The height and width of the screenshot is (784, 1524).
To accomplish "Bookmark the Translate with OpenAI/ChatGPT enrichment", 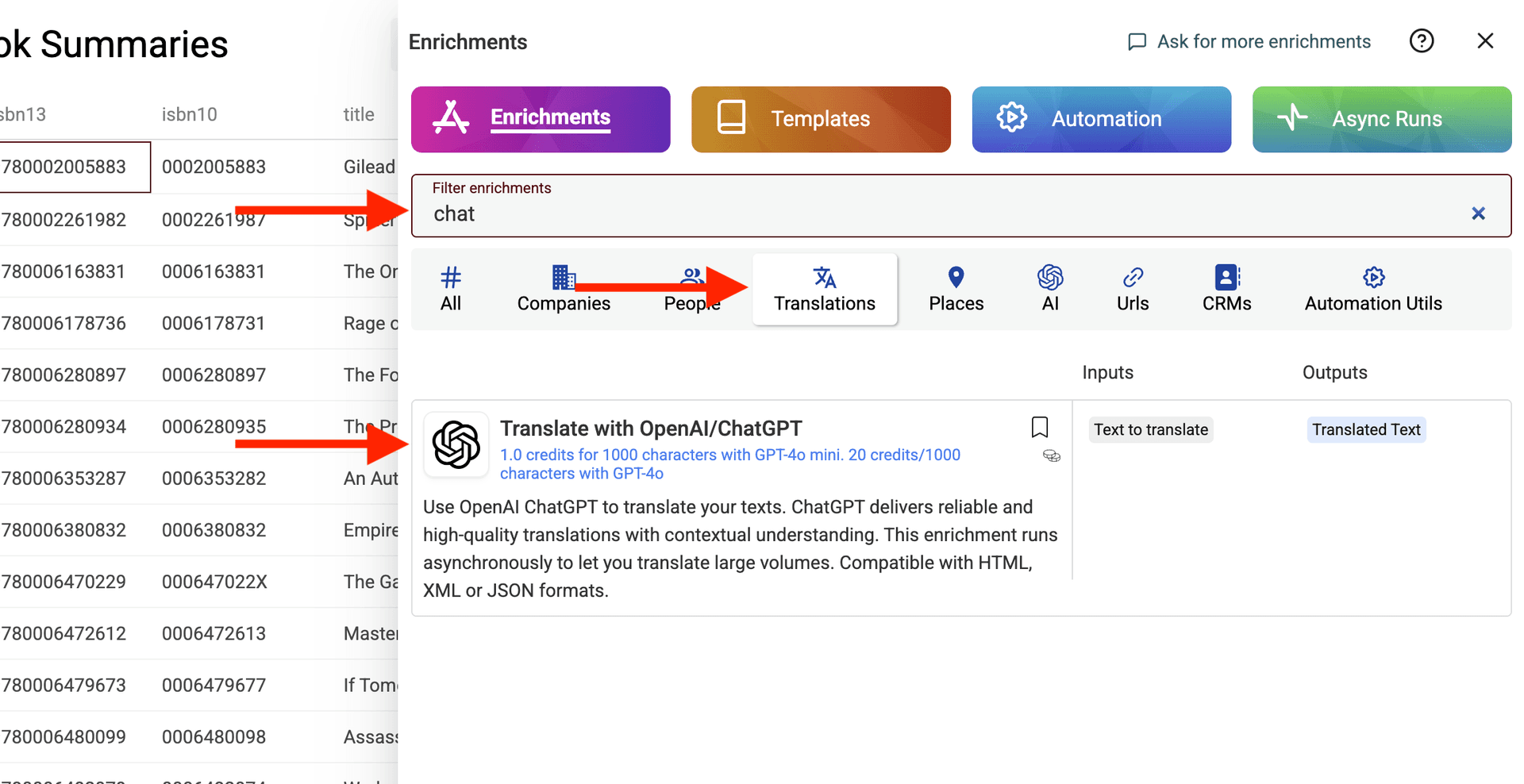I will (x=1040, y=428).
